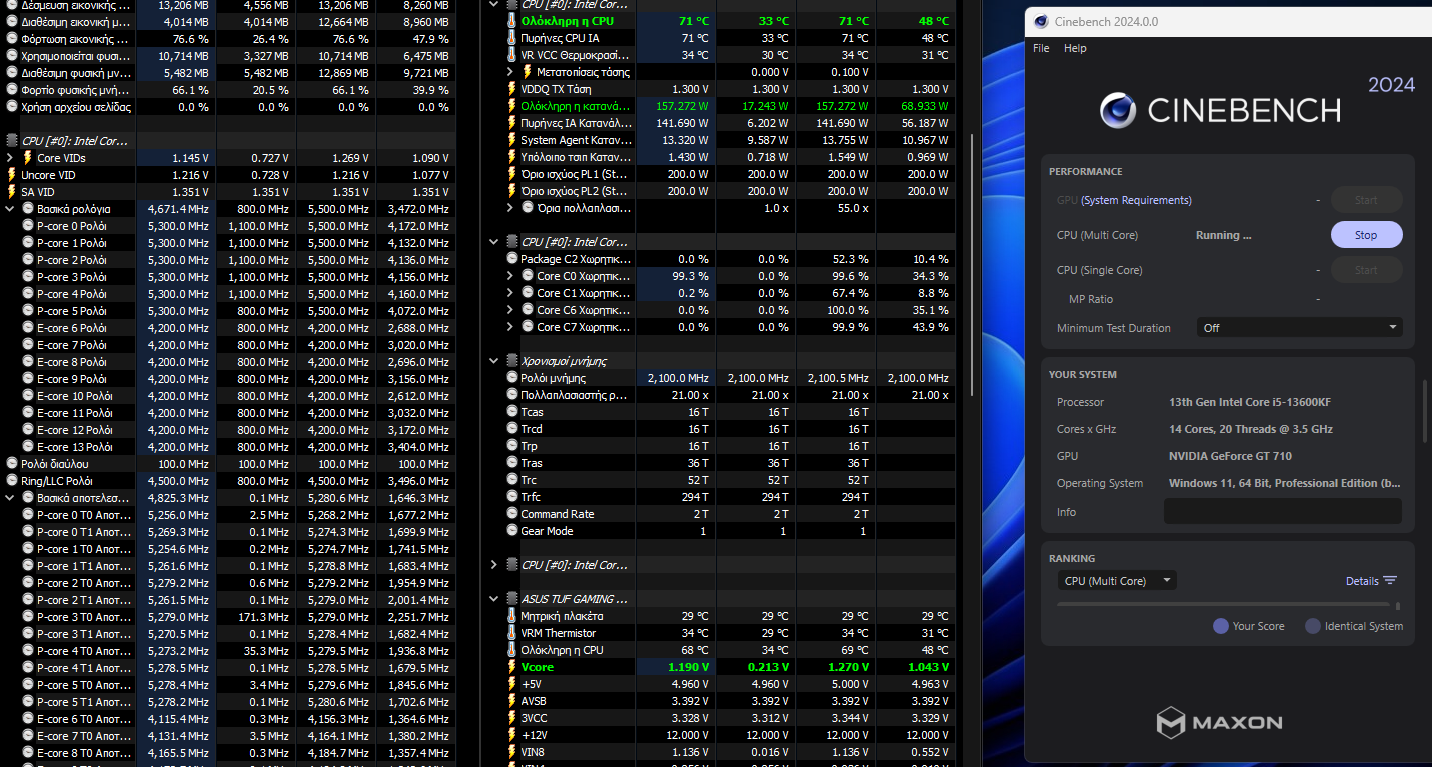1432x767 pixels.
Task: Click the lightning icon of VDDQ TX Τάση
Action: pos(512,89)
